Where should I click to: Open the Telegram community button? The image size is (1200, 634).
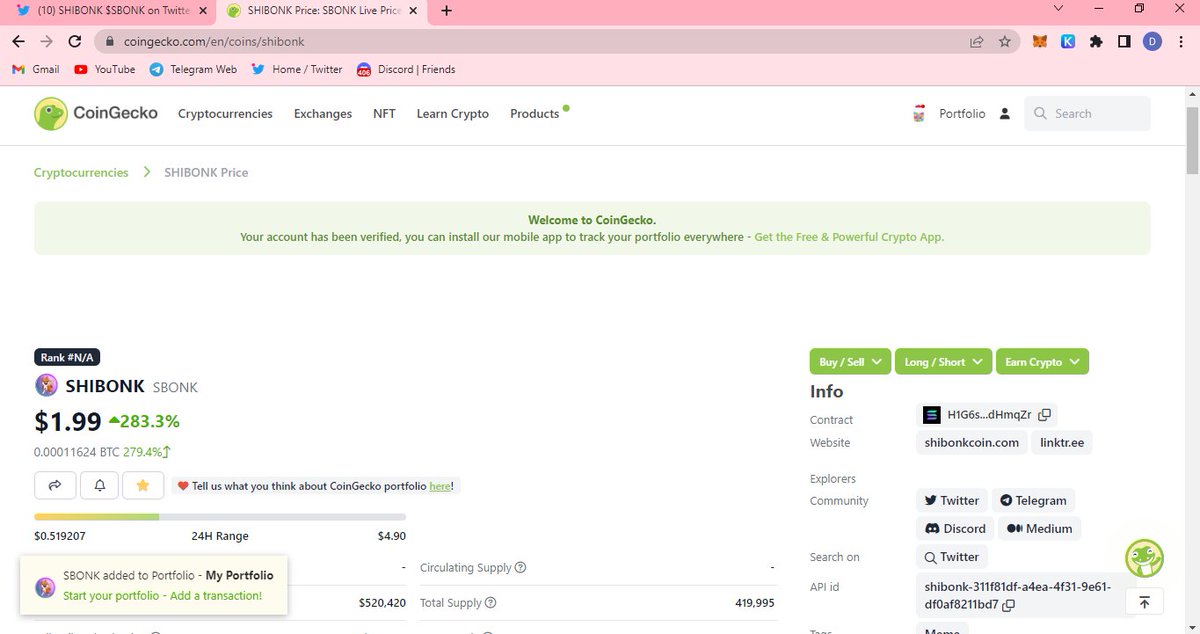click(1034, 500)
